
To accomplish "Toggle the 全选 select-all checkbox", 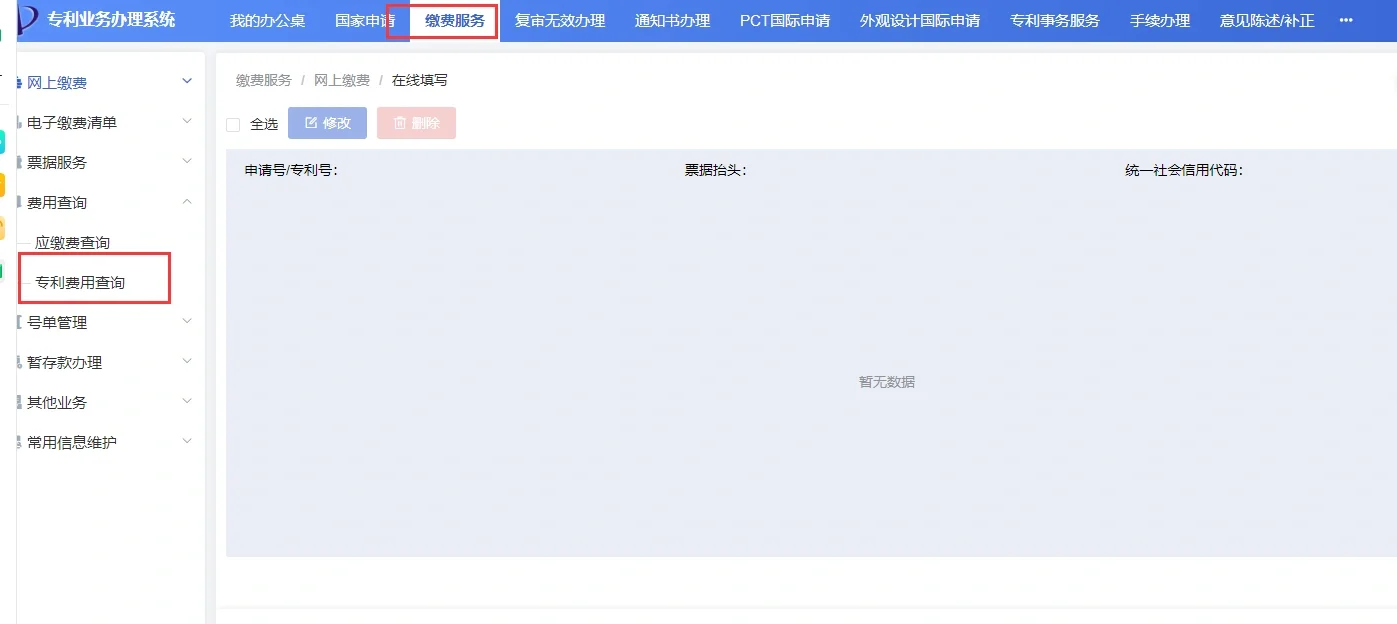I will (x=233, y=124).
